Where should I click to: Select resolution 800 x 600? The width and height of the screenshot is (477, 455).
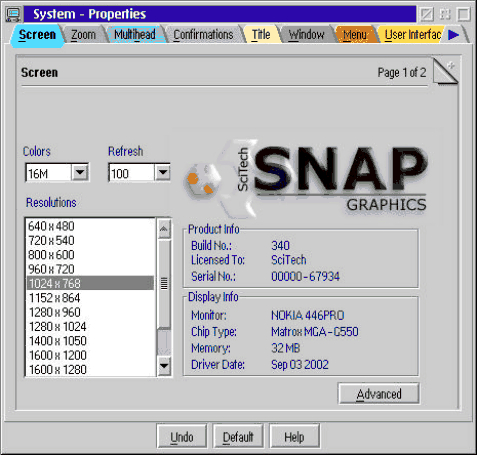coord(90,255)
